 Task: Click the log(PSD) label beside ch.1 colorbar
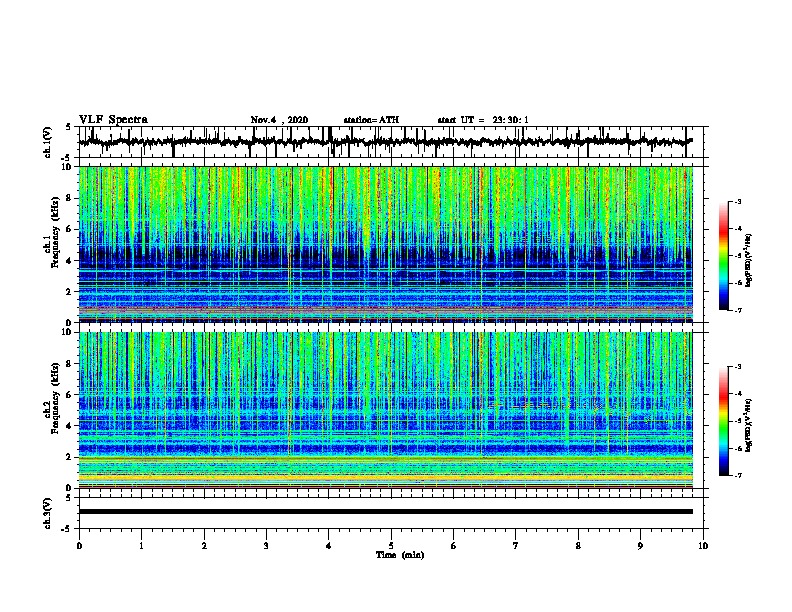click(x=749, y=260)
